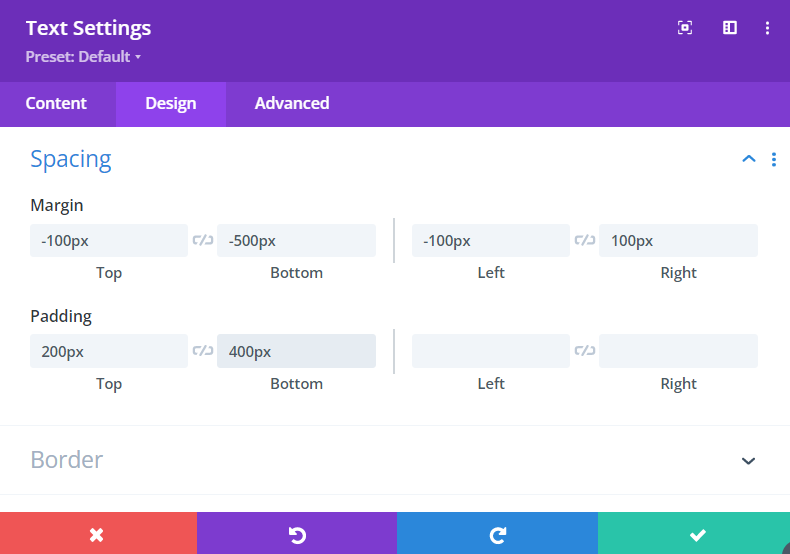Image resolution: width=790 pixels, height=554 pixels.
Task: Open the Advanced tab
Action: 292,104
